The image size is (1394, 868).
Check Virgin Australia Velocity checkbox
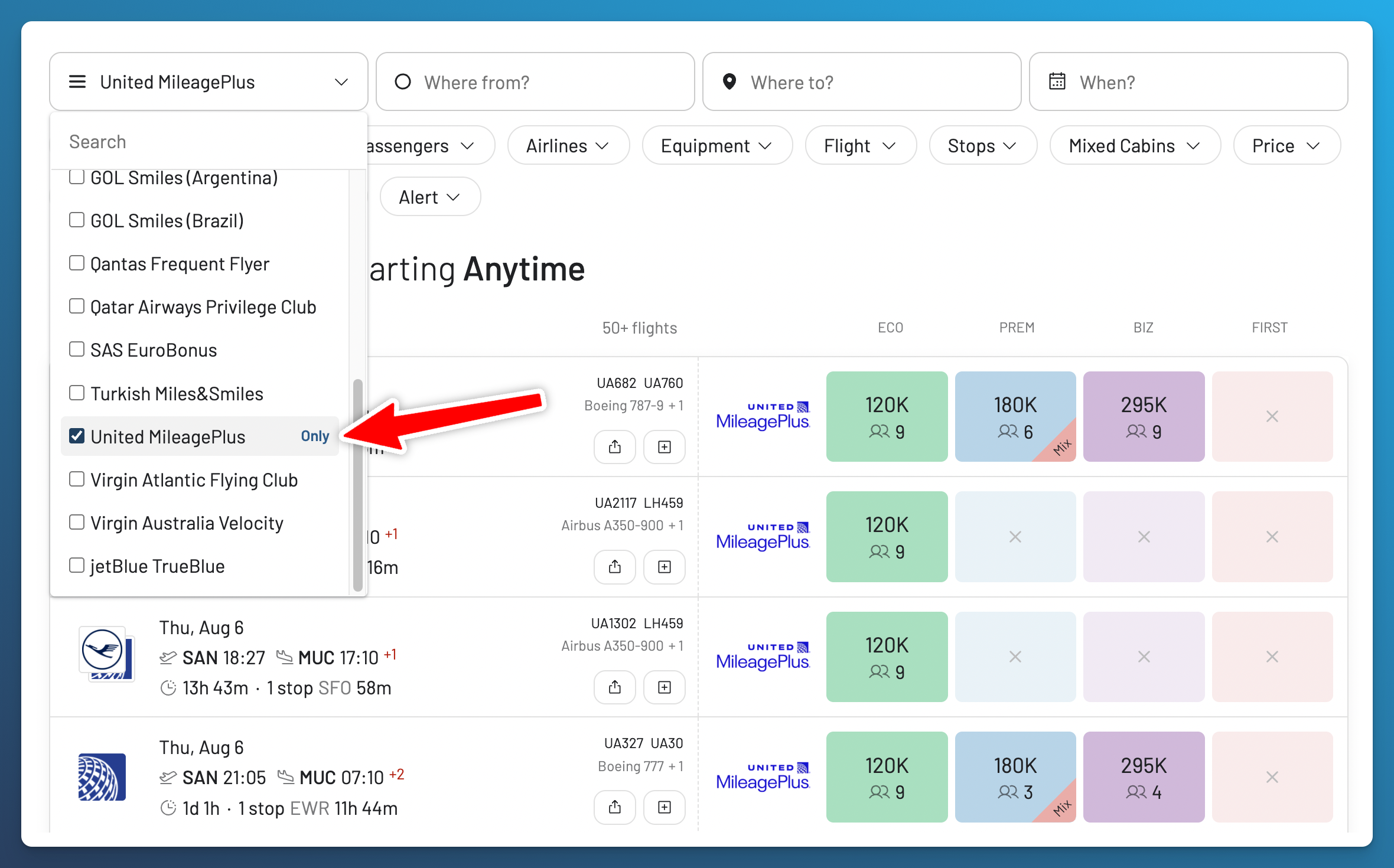[x=77, y=523]
